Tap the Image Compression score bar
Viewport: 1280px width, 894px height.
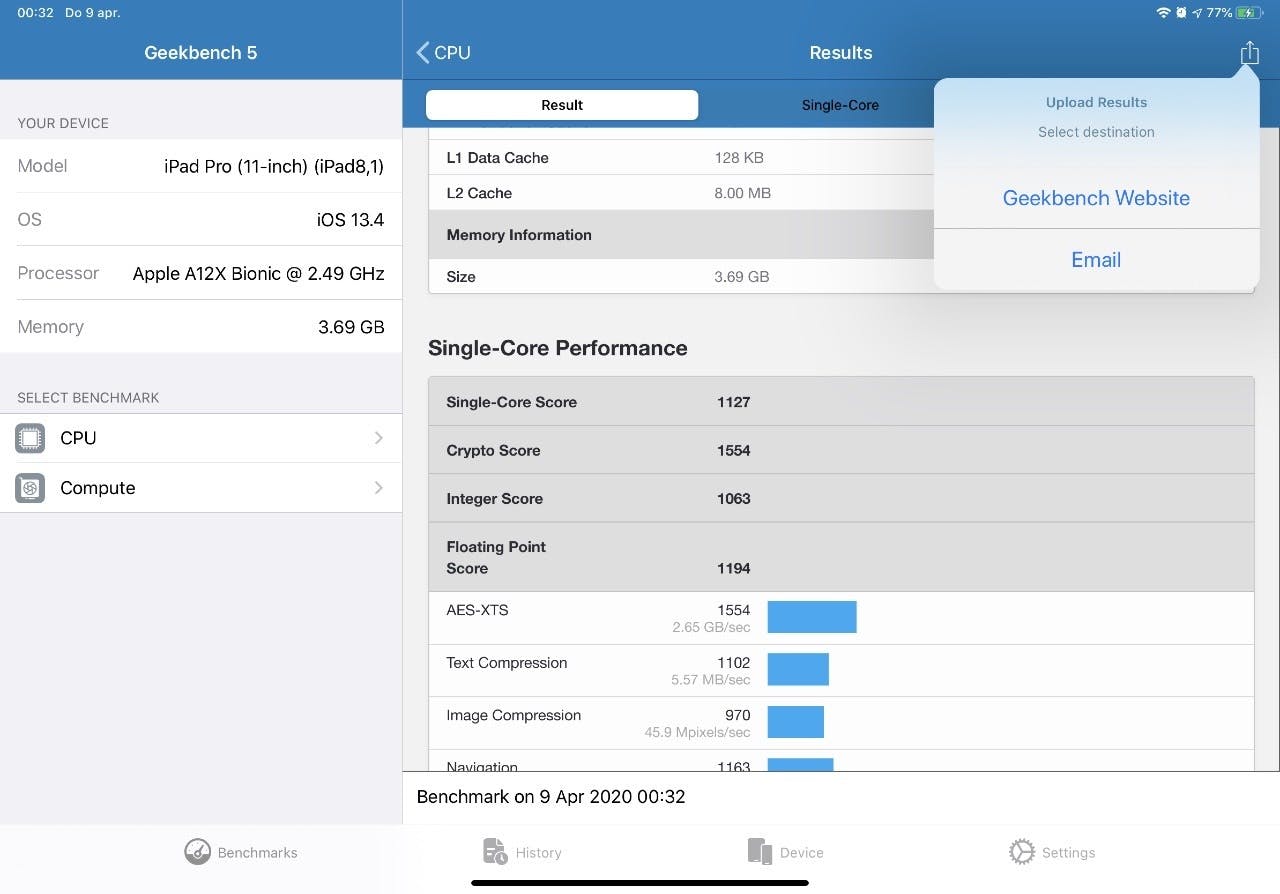pyautogui.click(x=796, y=722)
